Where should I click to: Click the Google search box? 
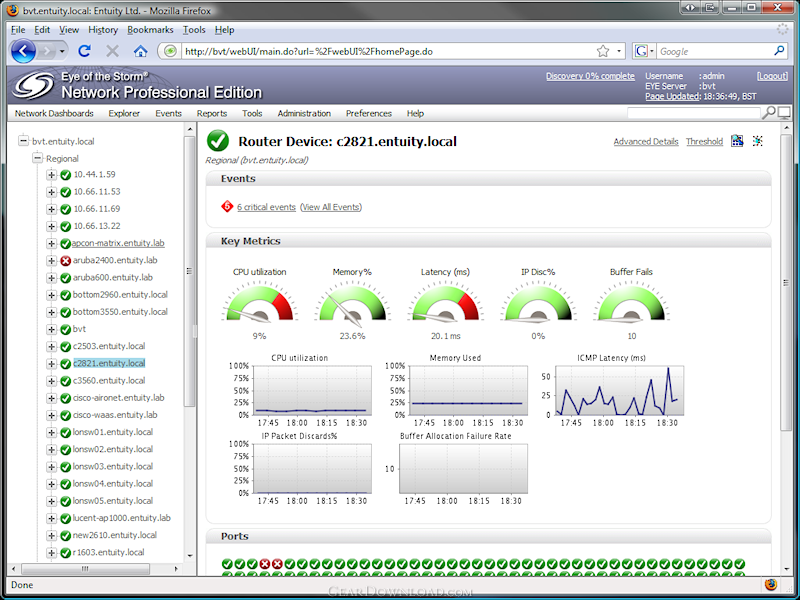click(x=714, y=51)
